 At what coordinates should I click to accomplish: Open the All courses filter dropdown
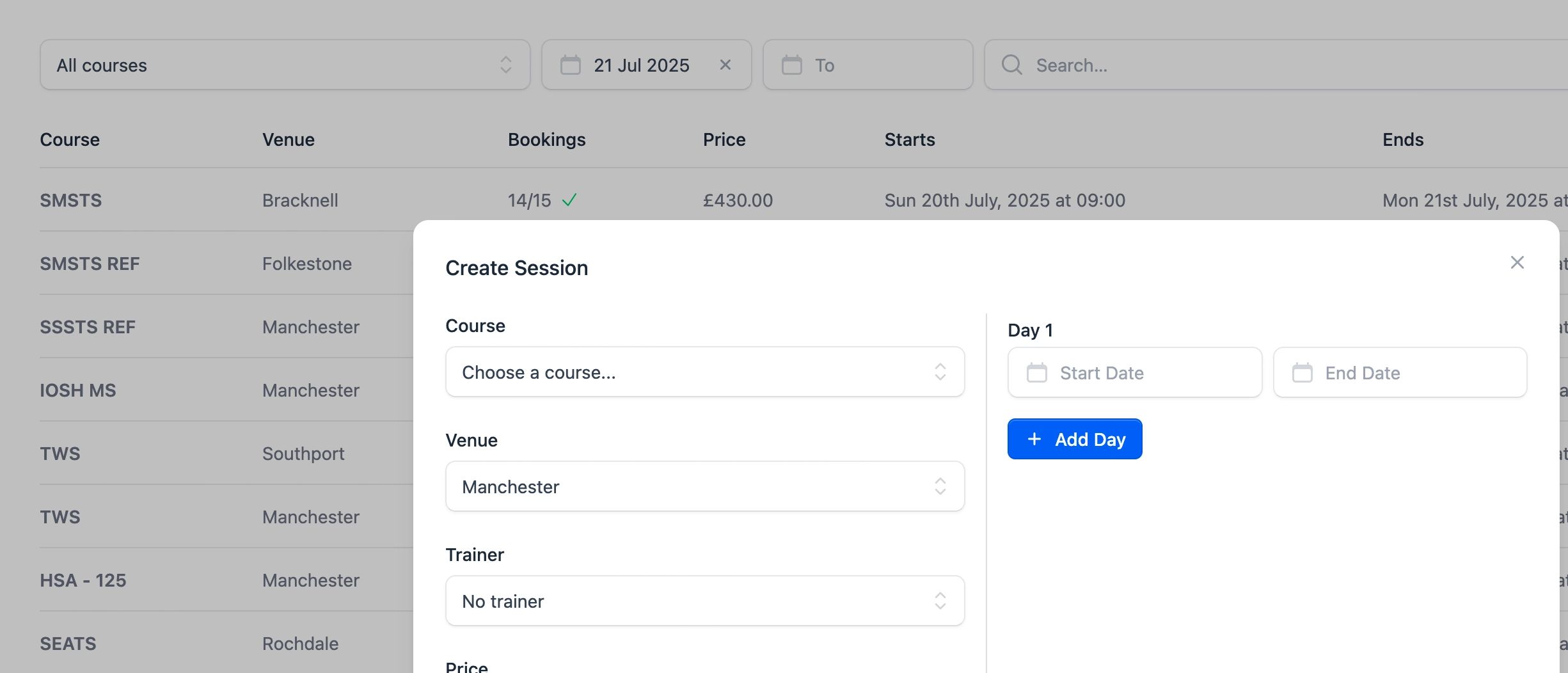click(x=285, y=65)
